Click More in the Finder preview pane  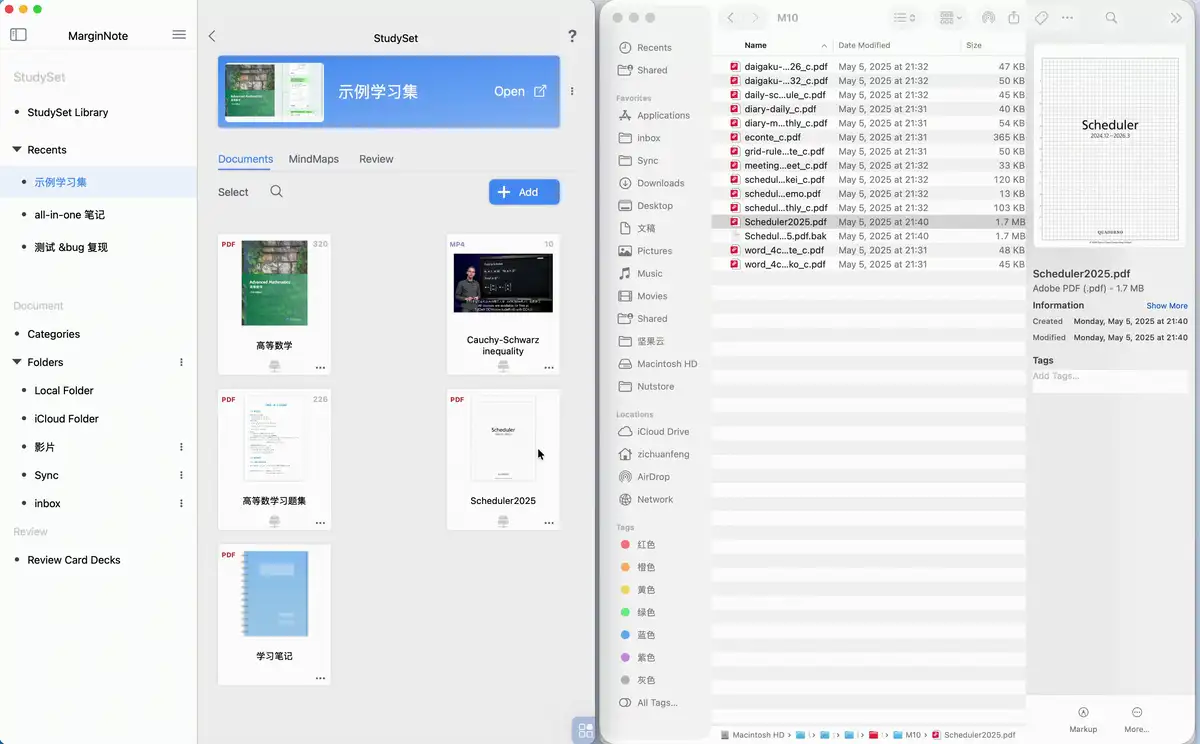tap(1137, 720)
